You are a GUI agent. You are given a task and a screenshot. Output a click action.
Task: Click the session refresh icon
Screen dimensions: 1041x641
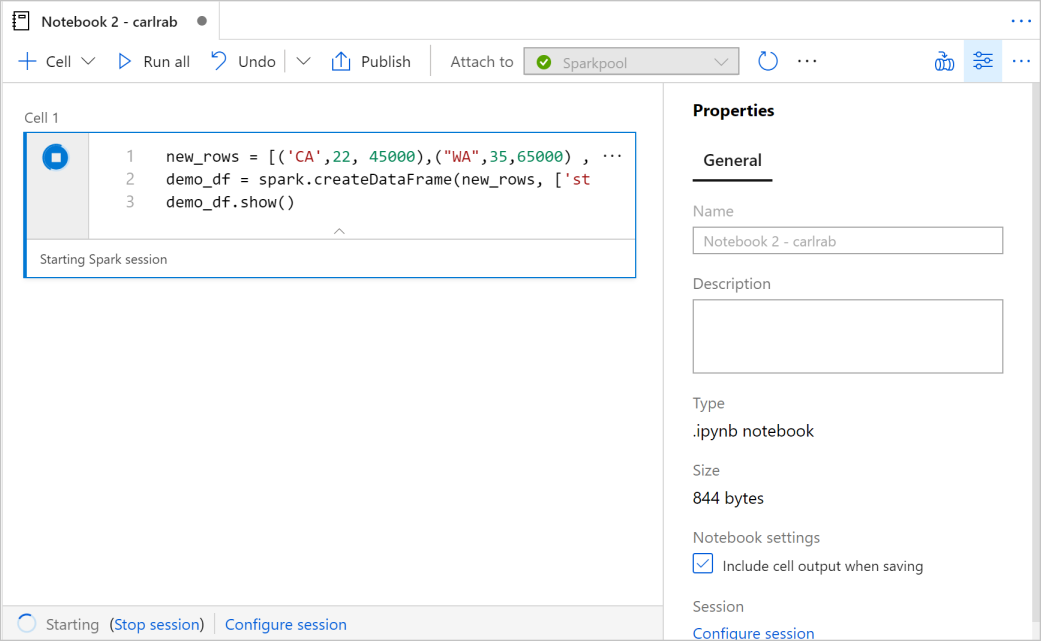tap(767, 61)
